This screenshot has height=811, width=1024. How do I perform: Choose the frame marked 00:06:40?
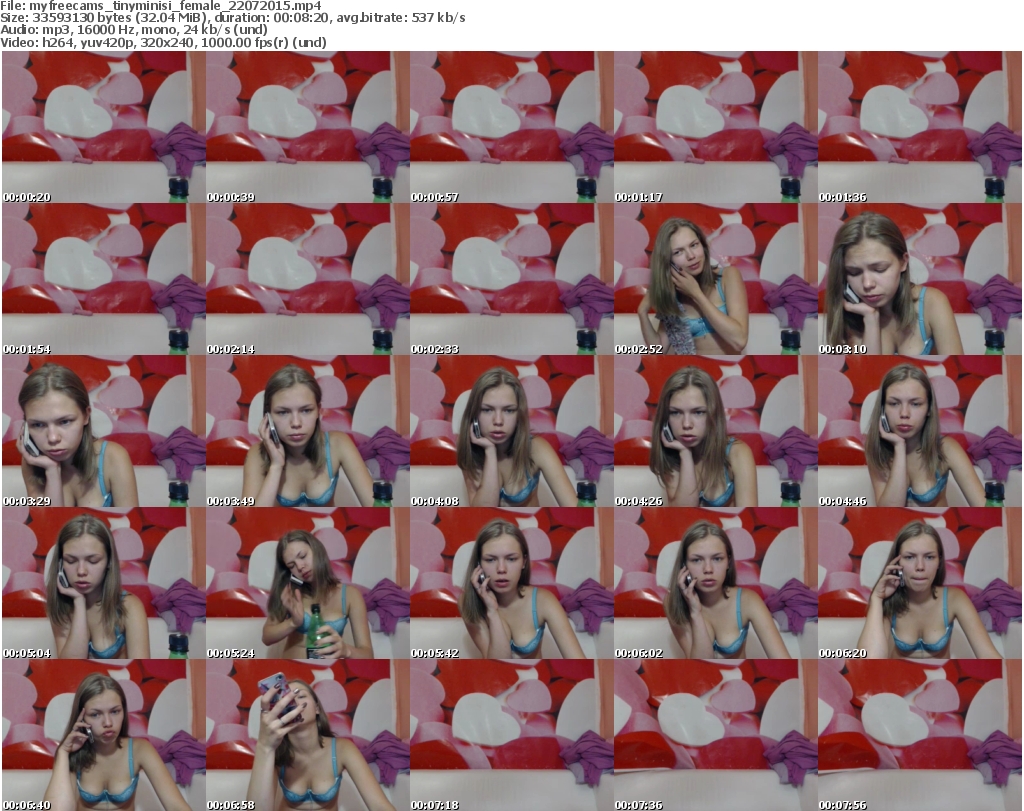click(x=104, y=735)
